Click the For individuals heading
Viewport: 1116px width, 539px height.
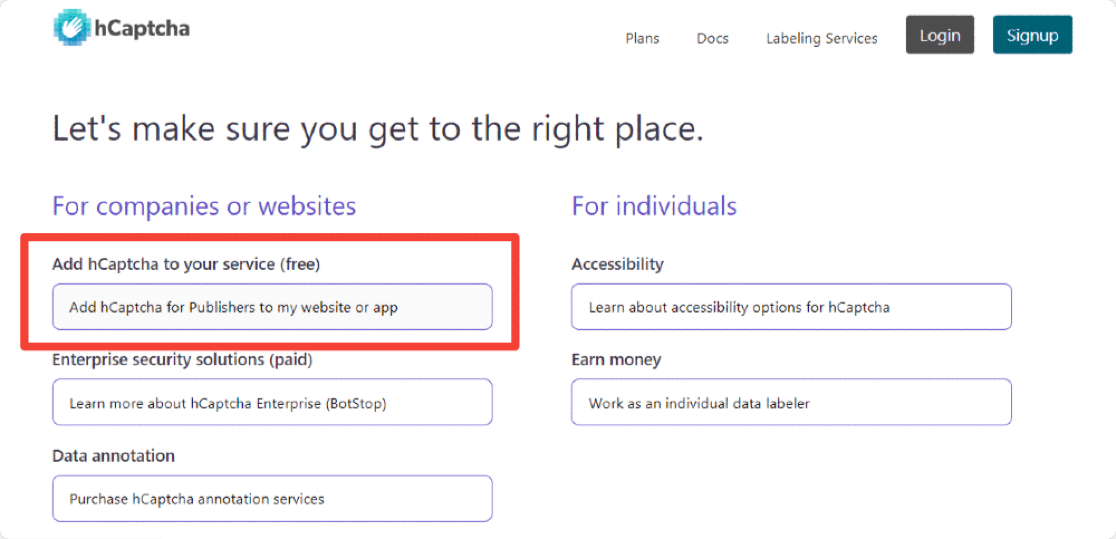click(x=654, y=206)
